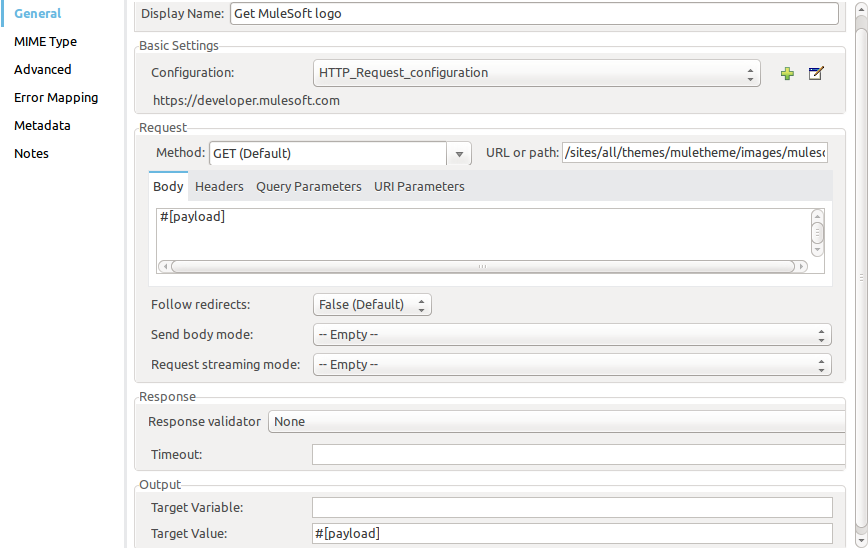Open the Notes section
This screenshot has height=550, width=868.
click(x=31, y=154)
